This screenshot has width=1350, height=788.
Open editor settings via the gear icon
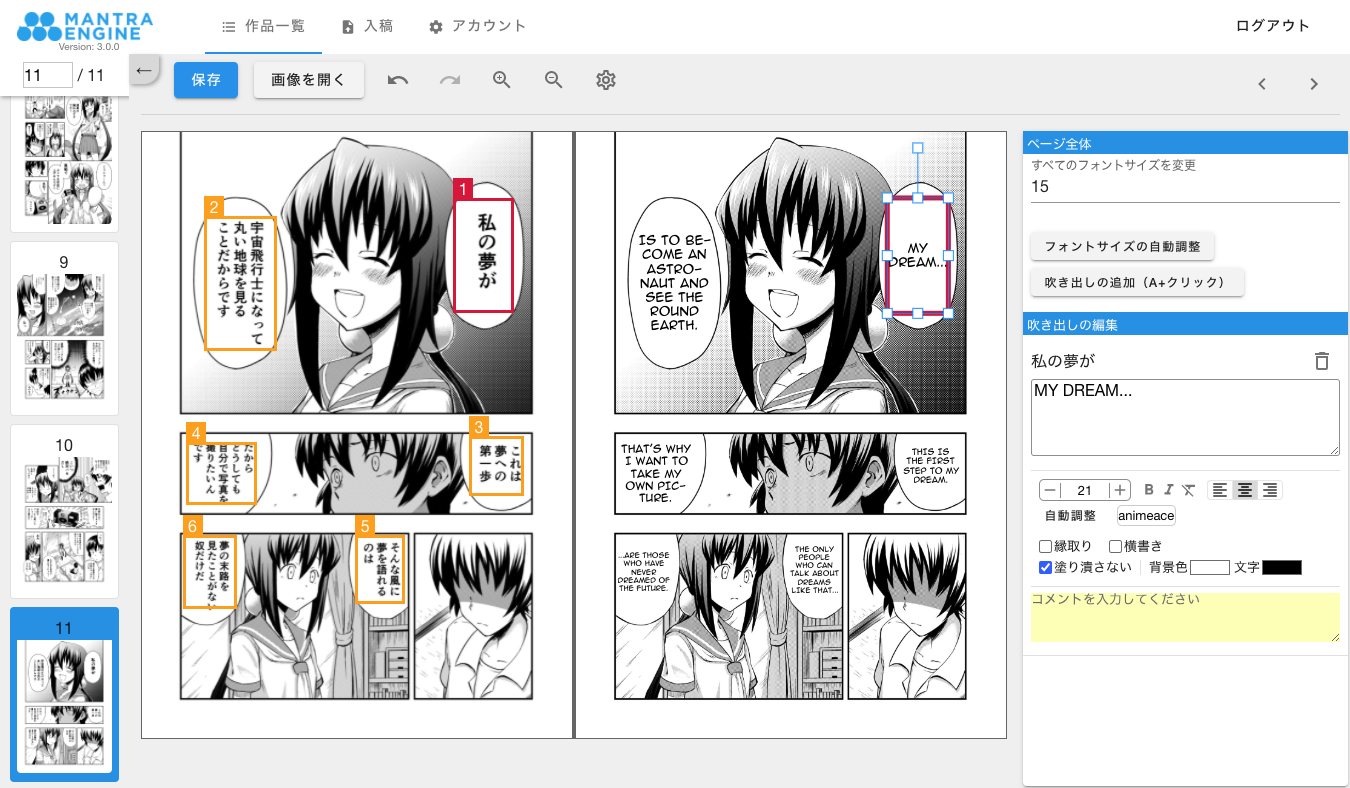[606, 80]
